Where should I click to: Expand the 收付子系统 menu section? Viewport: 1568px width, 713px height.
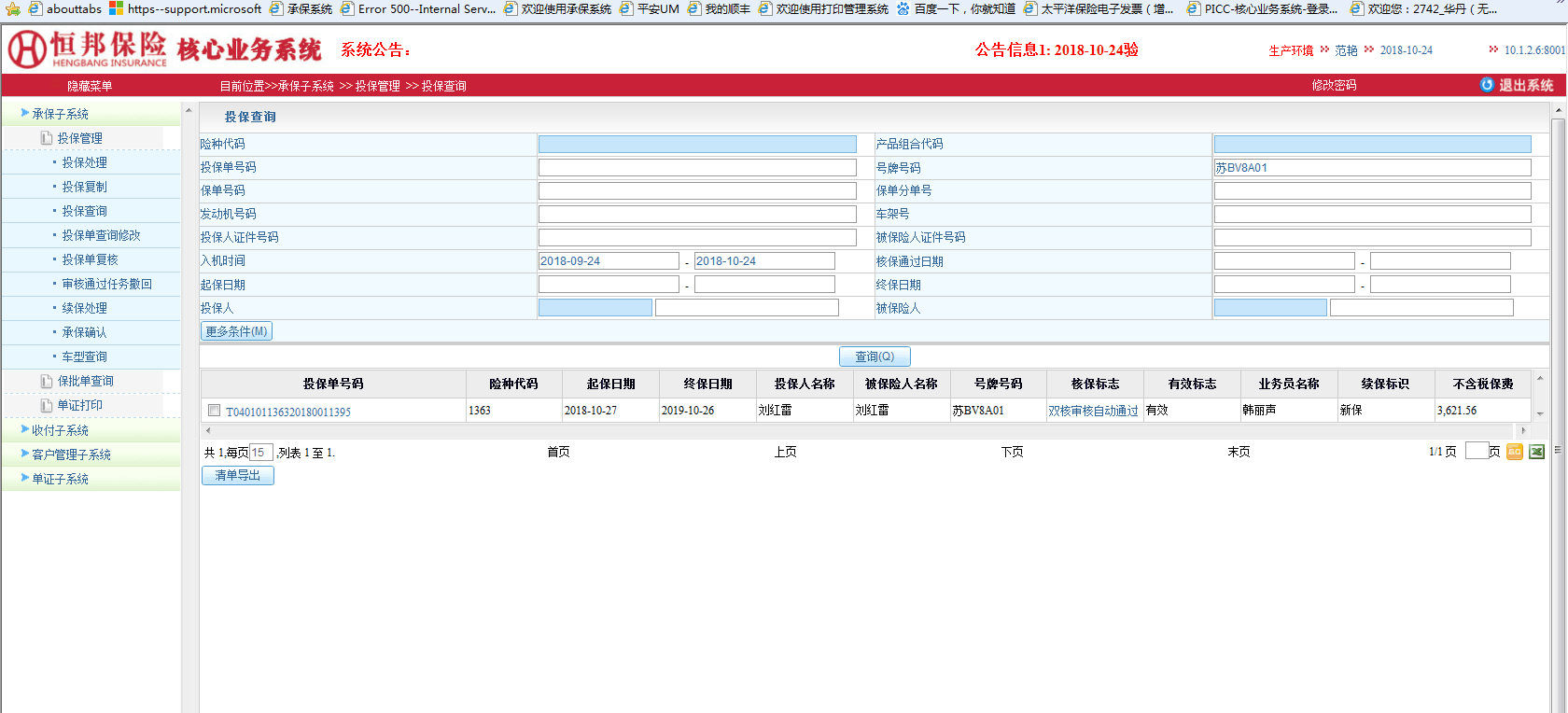[61, 430]
